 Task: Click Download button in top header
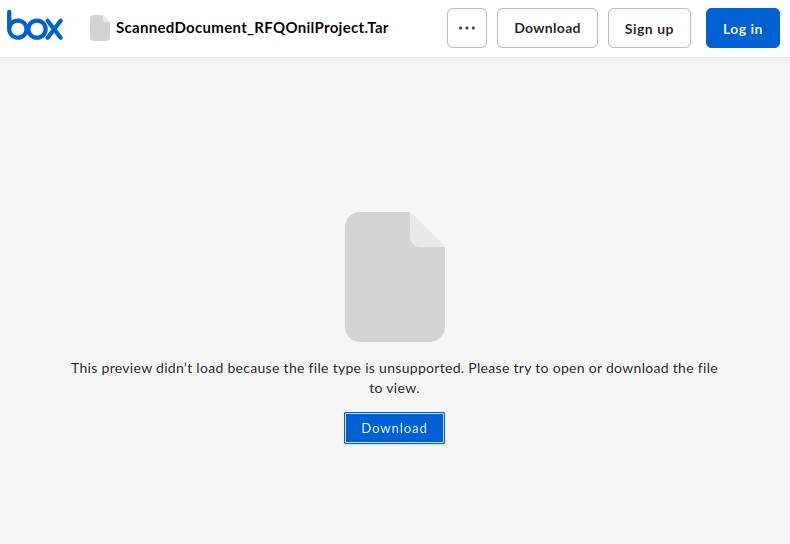pyautogui.click(x=547, y=28)
